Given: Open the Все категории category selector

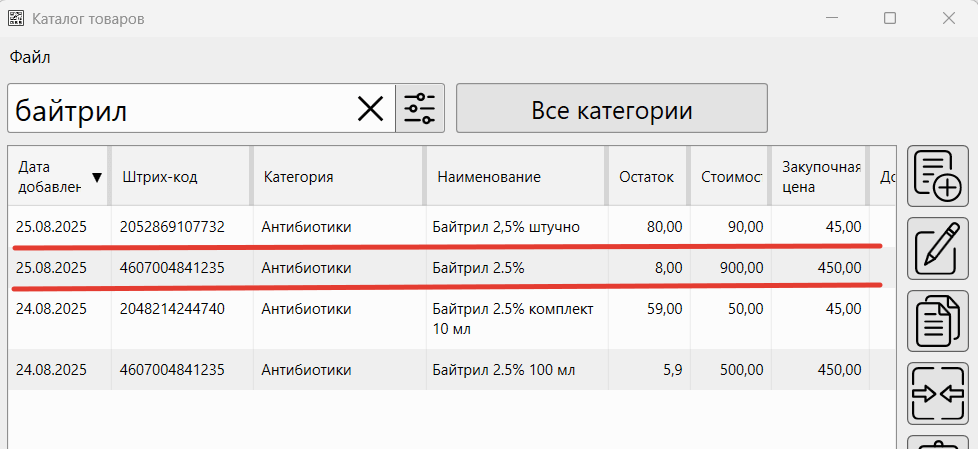Looking at the screenshot, I should (611, 109).
